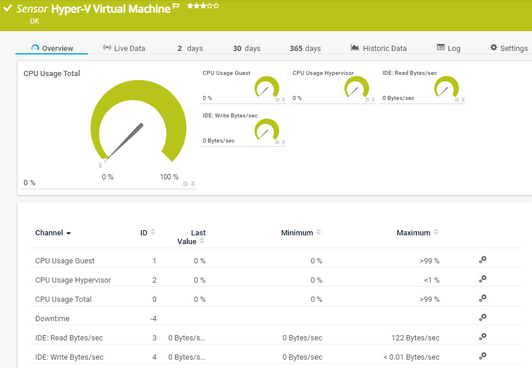Click the OK status checkmark icon
532x368 pixels.
point(7,8)
